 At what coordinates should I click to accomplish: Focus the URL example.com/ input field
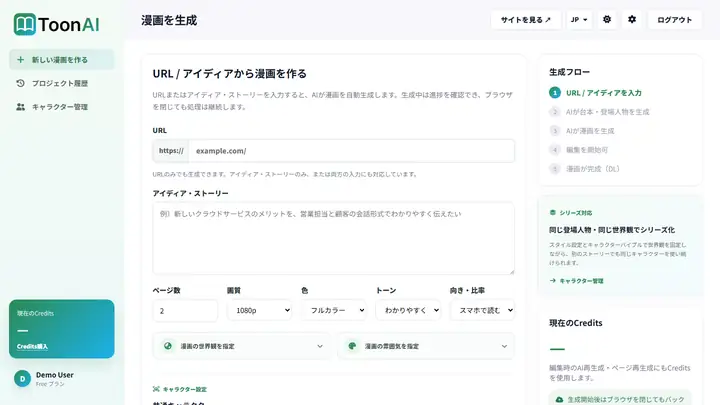coord(351,151)
